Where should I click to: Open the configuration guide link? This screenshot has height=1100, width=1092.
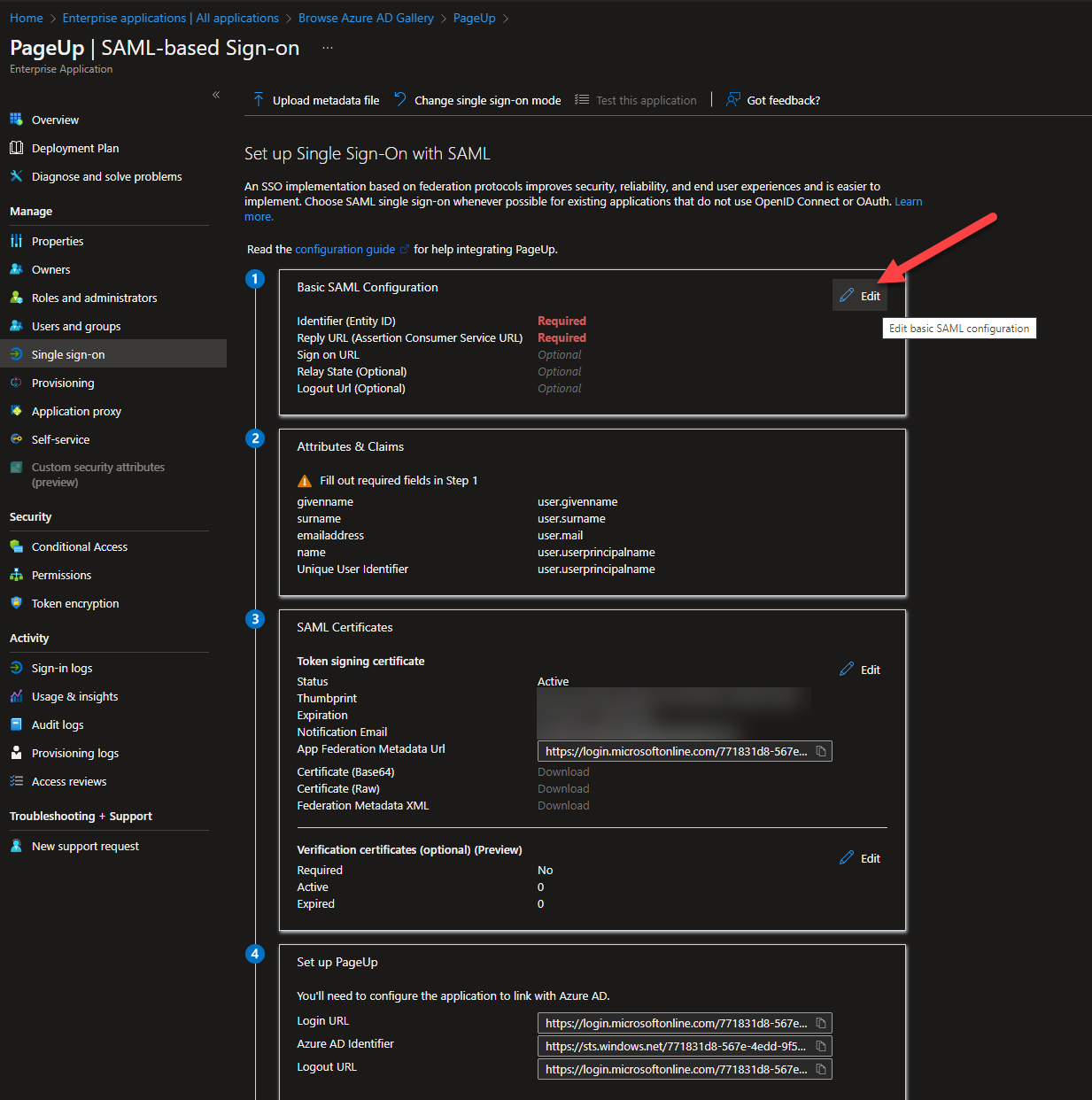pos(345,249)
